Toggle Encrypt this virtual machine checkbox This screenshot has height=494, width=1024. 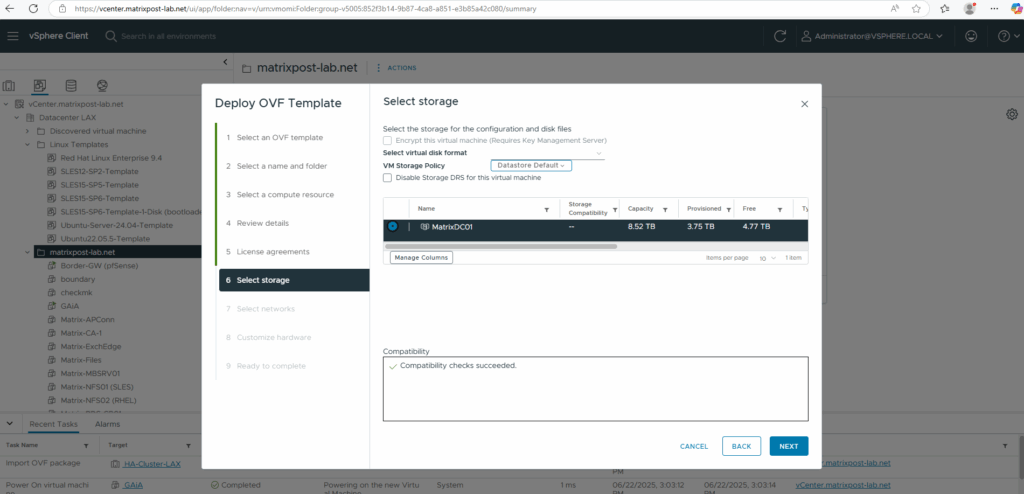[x=387, y=140]
